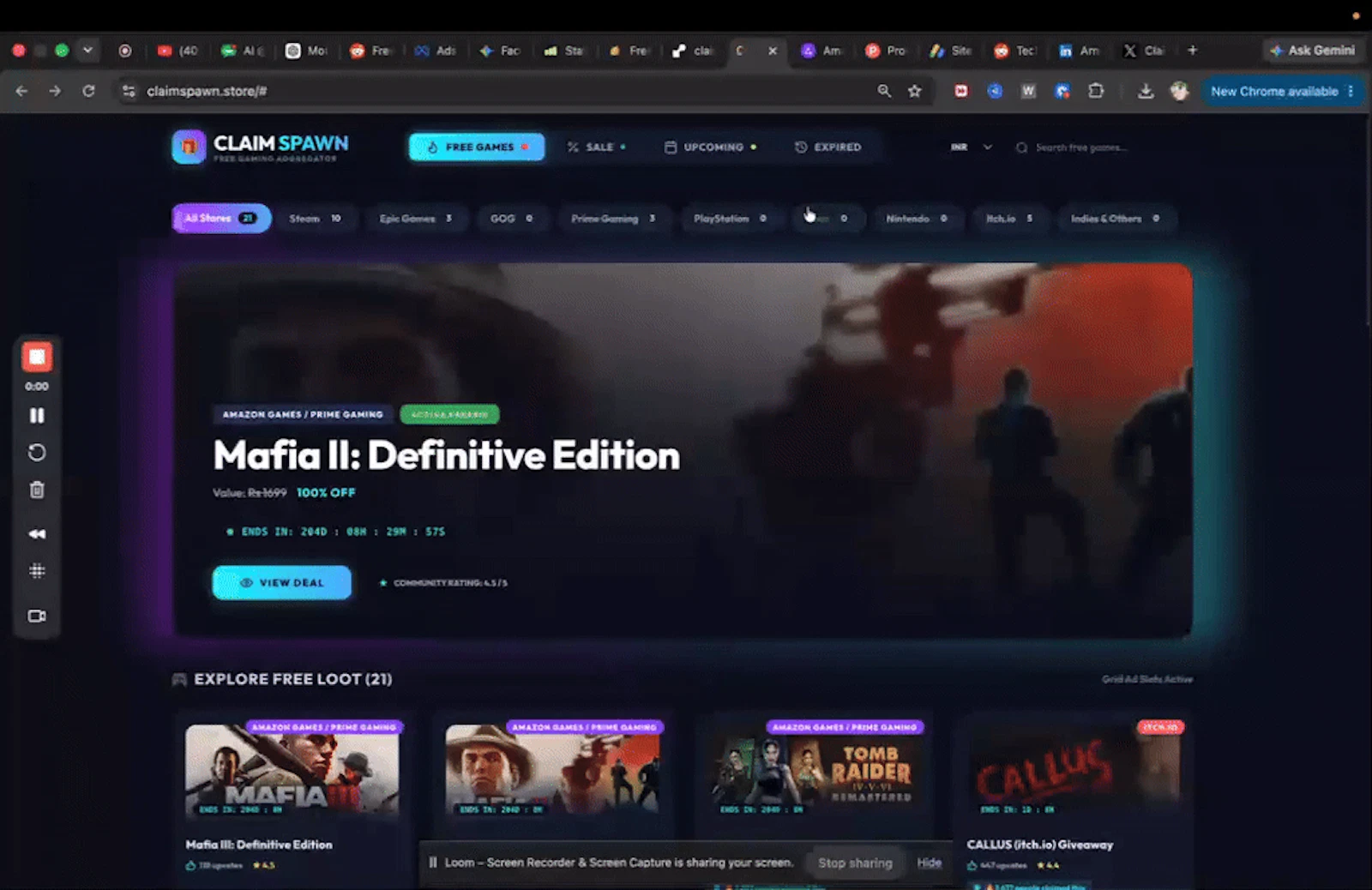Open the Extensions puzzle icon
The image size is (1372, 890).
(1096, 91)
